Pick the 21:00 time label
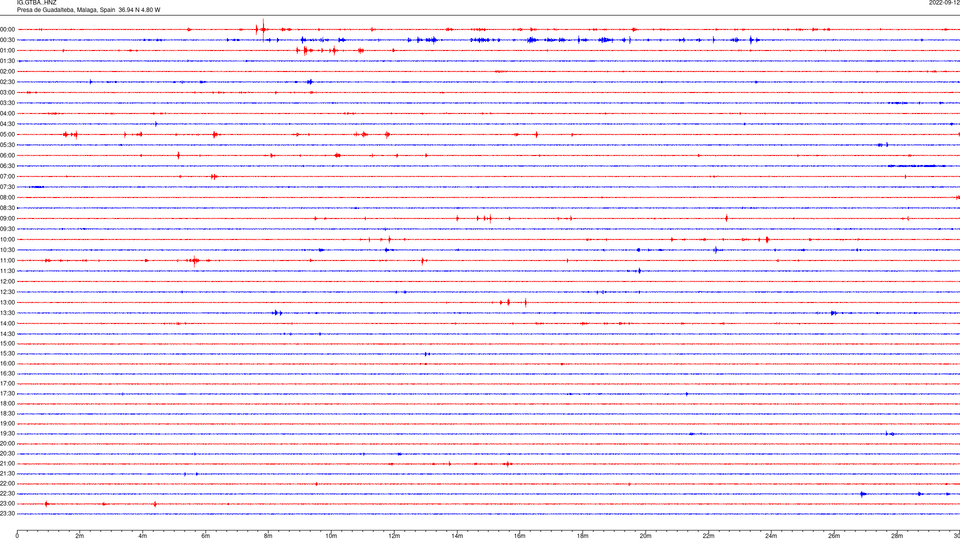Viewport: 960px width, 540px height. (x=8, y=463)
